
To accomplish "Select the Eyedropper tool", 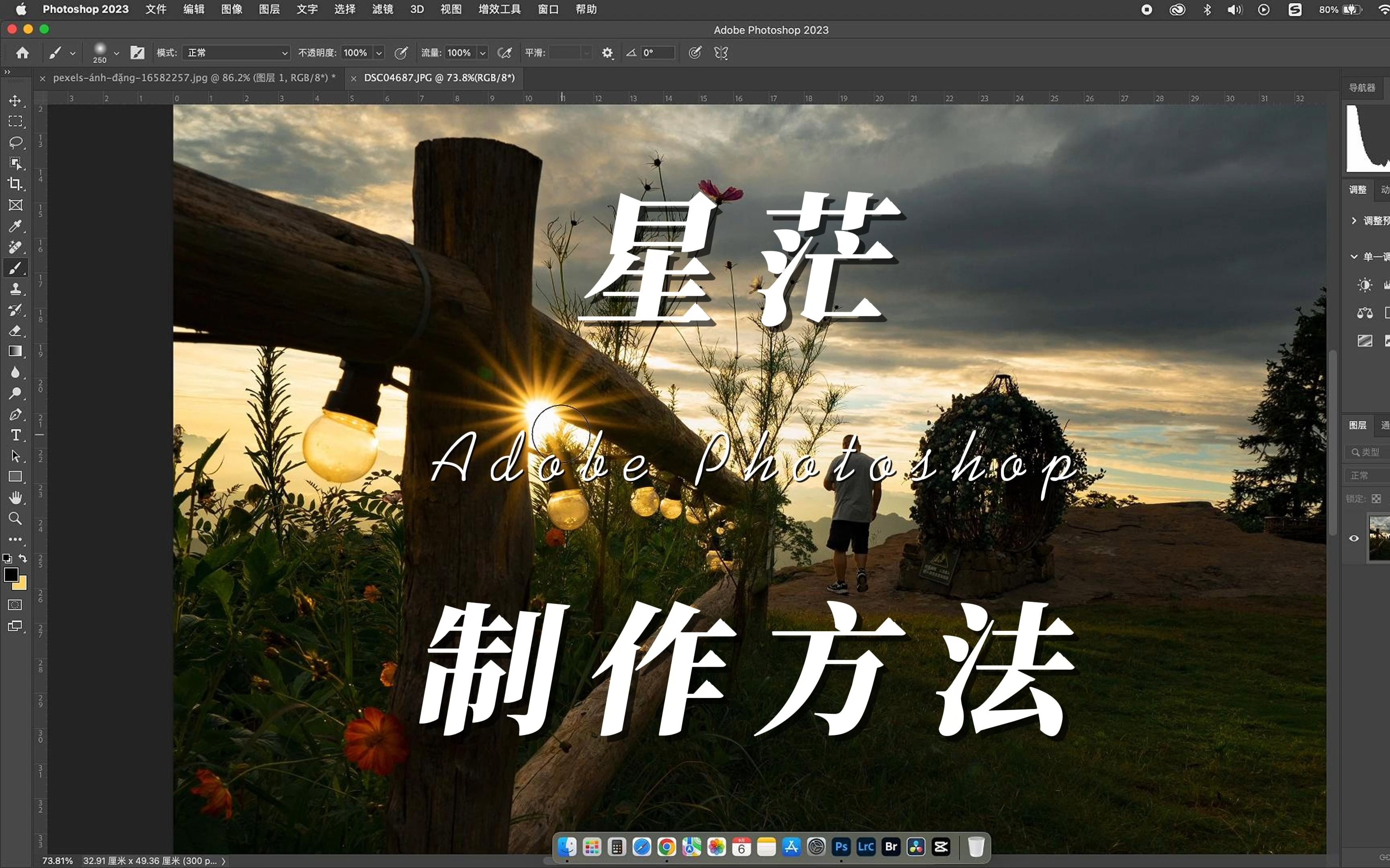I will pos(16,225).
